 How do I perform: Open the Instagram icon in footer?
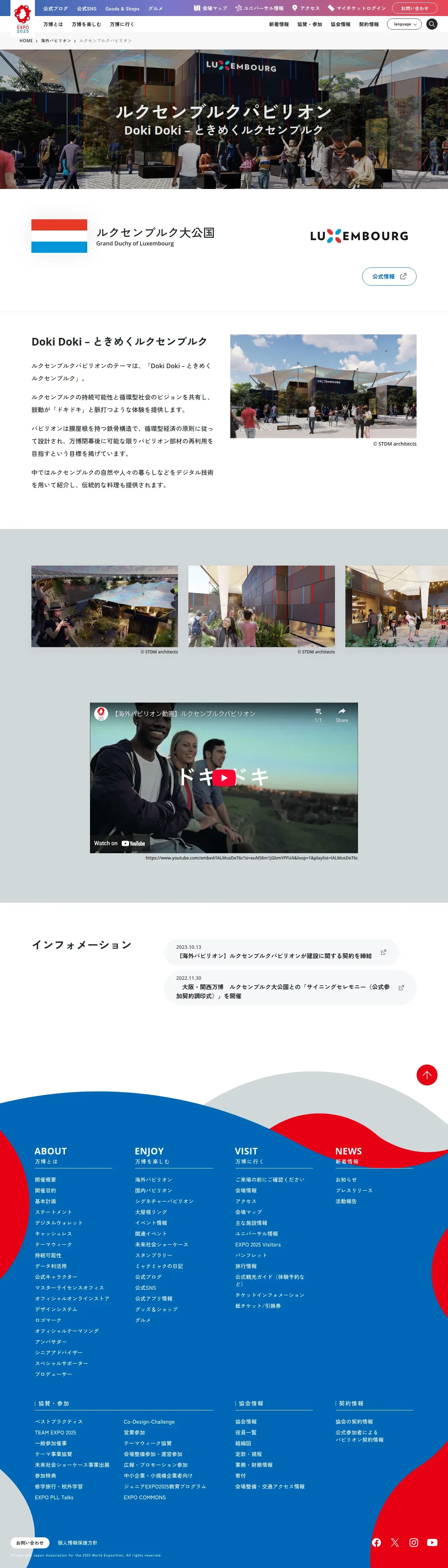[x=414, y=1542]
